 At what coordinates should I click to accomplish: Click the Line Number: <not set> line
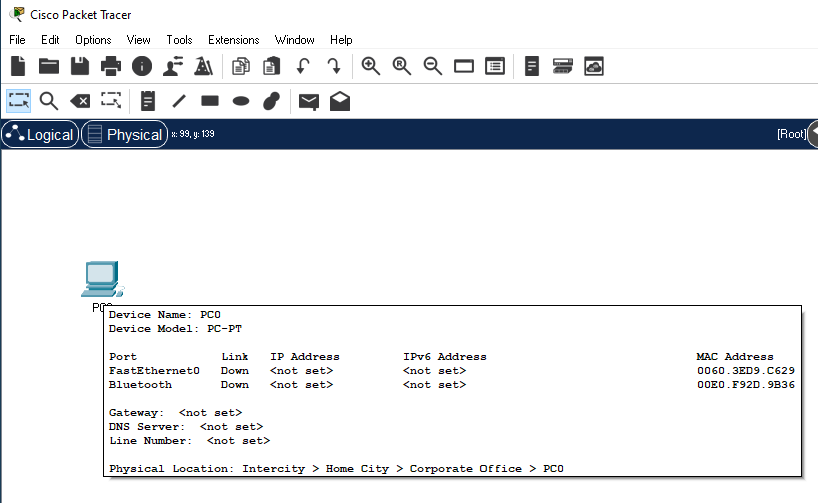pyautogui.click(x=189, y=441)
